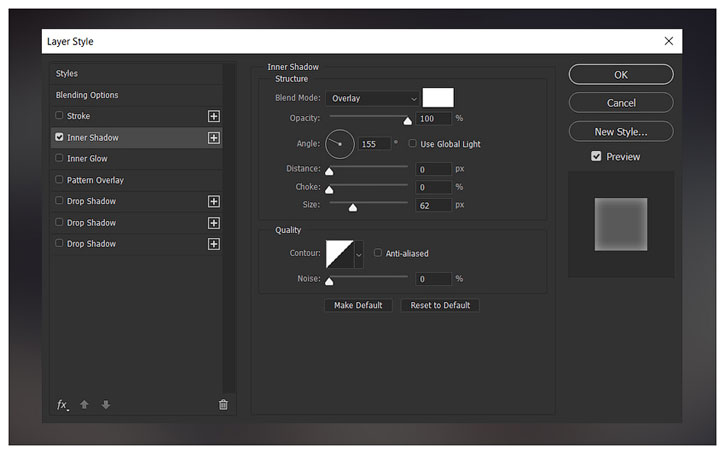Add another Stroke with its plus icon
This screenshot has width=725, height=454.
pyautogui.click(x=214, y=116)
